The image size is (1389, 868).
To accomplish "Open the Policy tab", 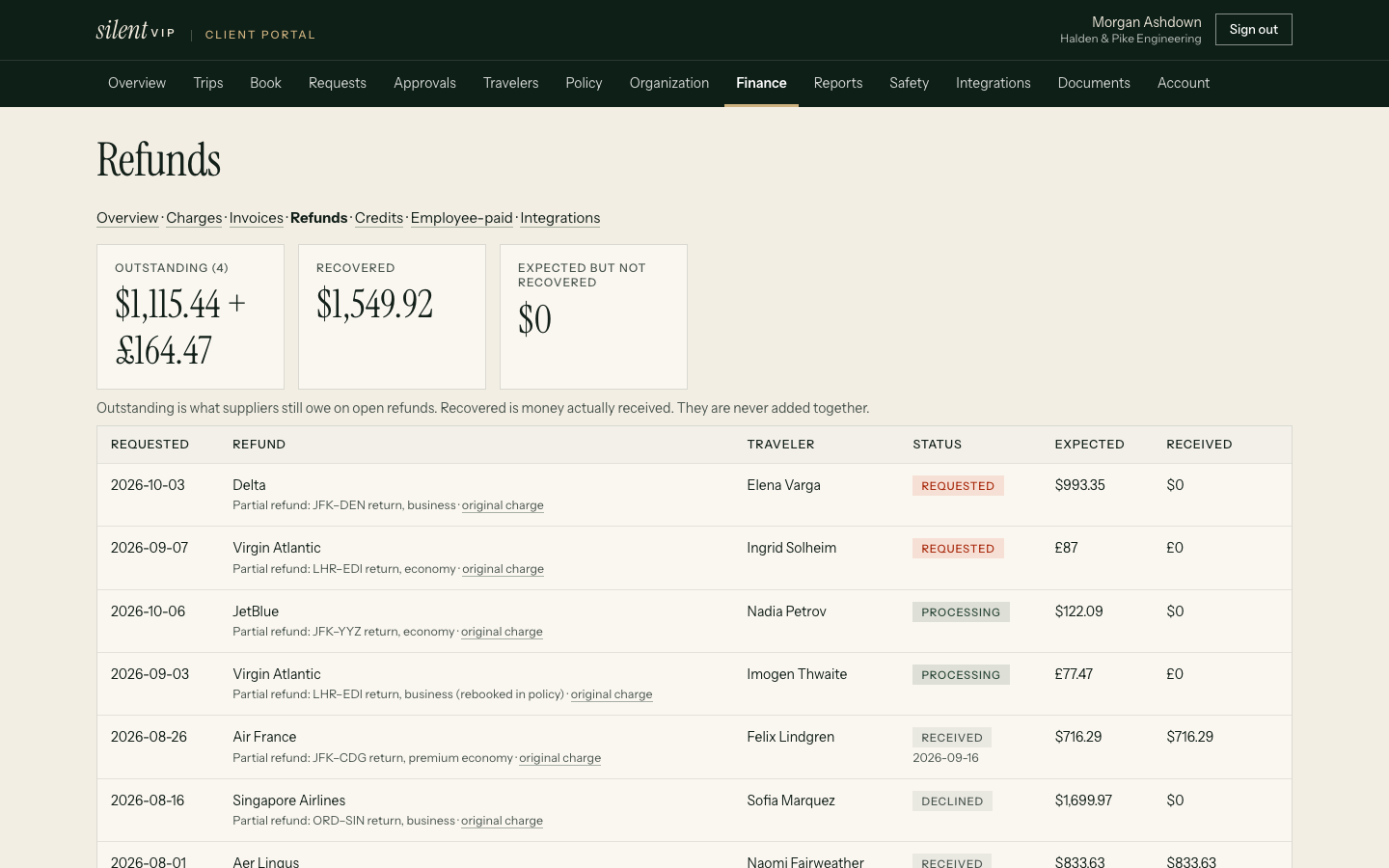I will click(x=584, y=83).
